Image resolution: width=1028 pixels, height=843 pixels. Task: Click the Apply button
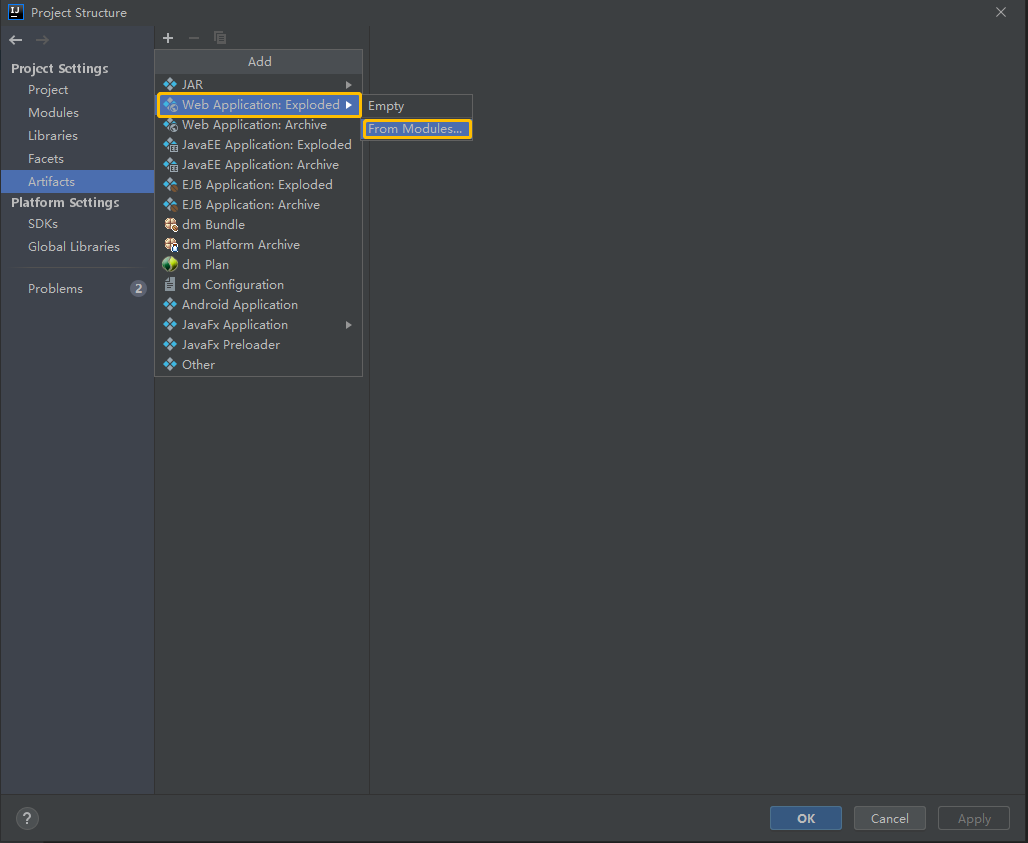tap(974, 818)
